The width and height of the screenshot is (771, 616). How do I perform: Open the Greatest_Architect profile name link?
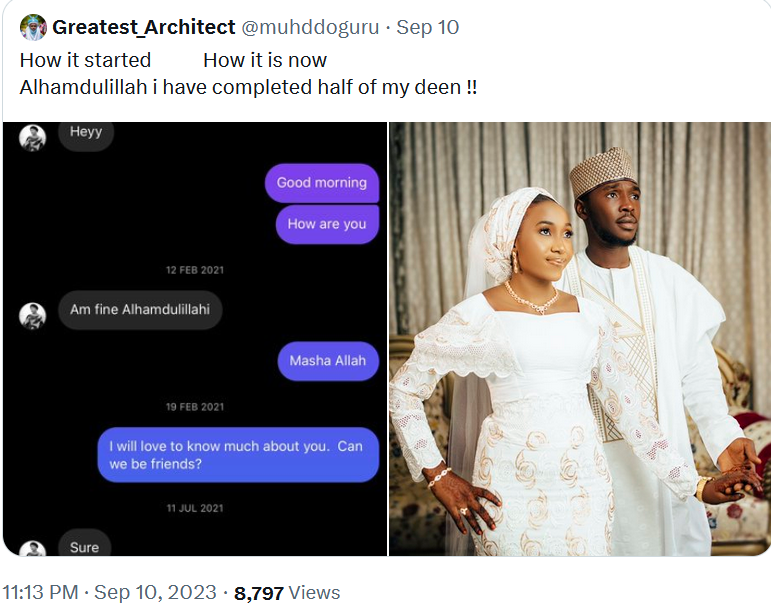144,27
